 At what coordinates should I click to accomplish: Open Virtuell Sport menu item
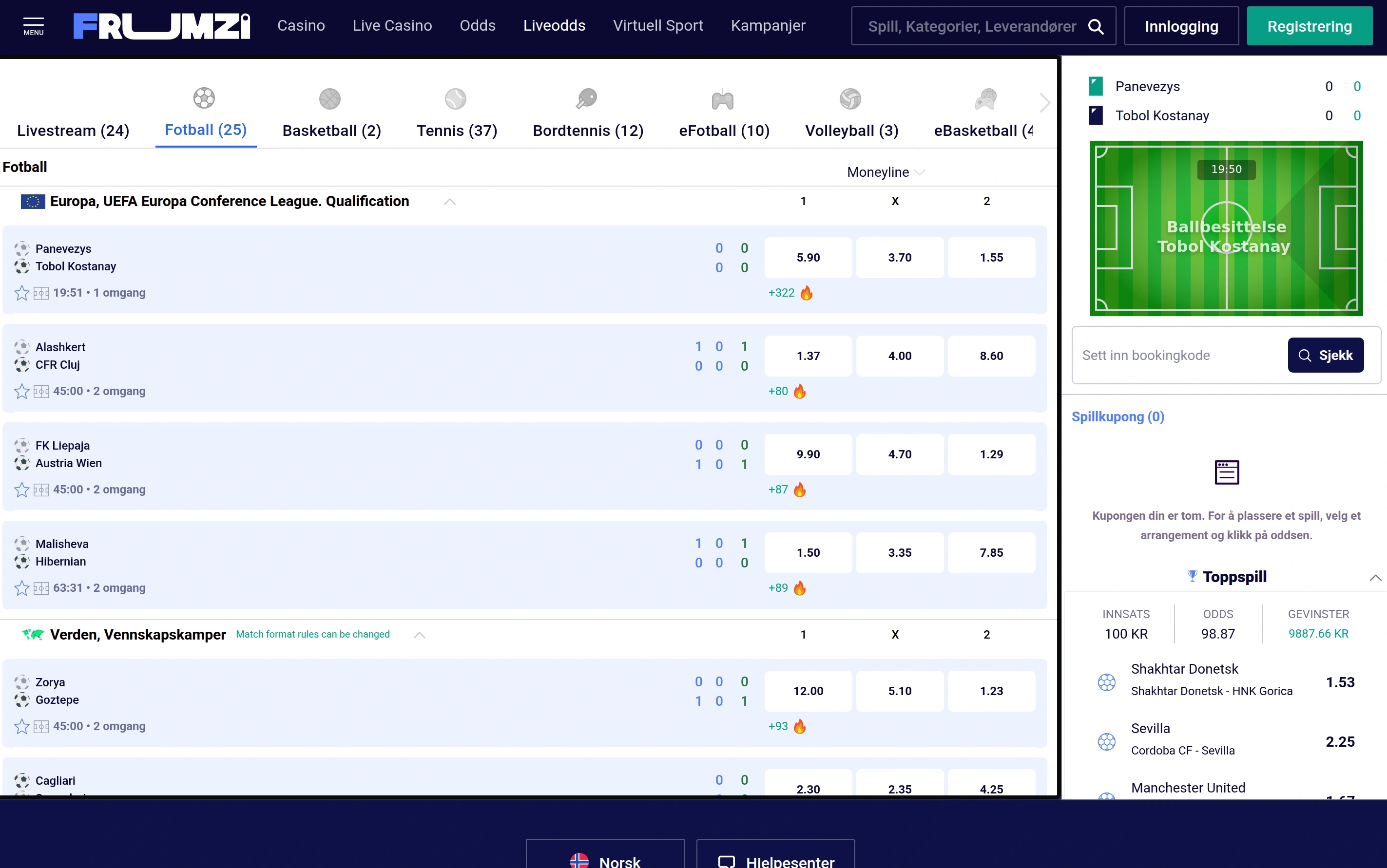point(657,26)
